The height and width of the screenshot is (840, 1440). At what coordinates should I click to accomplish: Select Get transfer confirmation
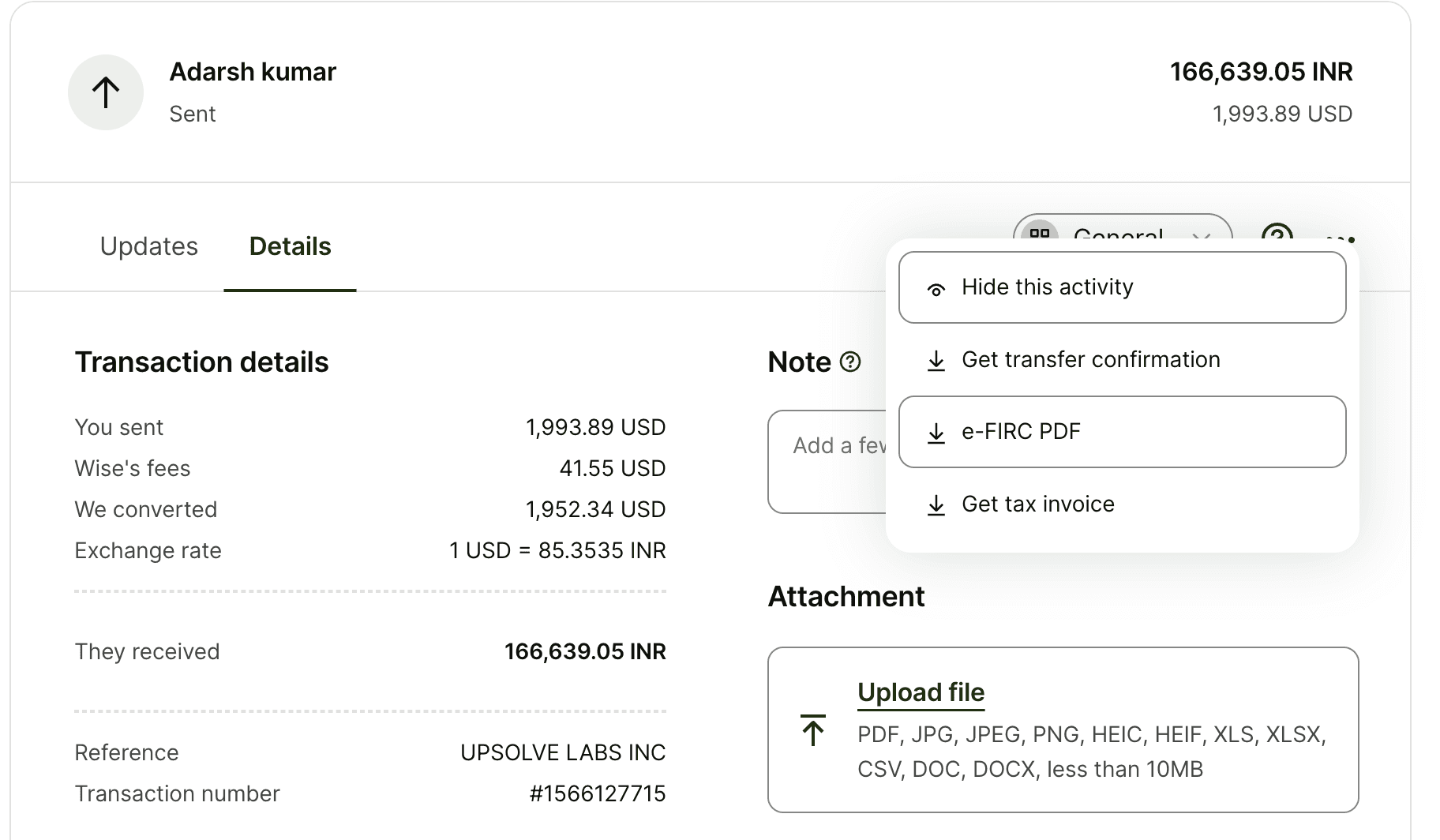tap(1122, 360)
